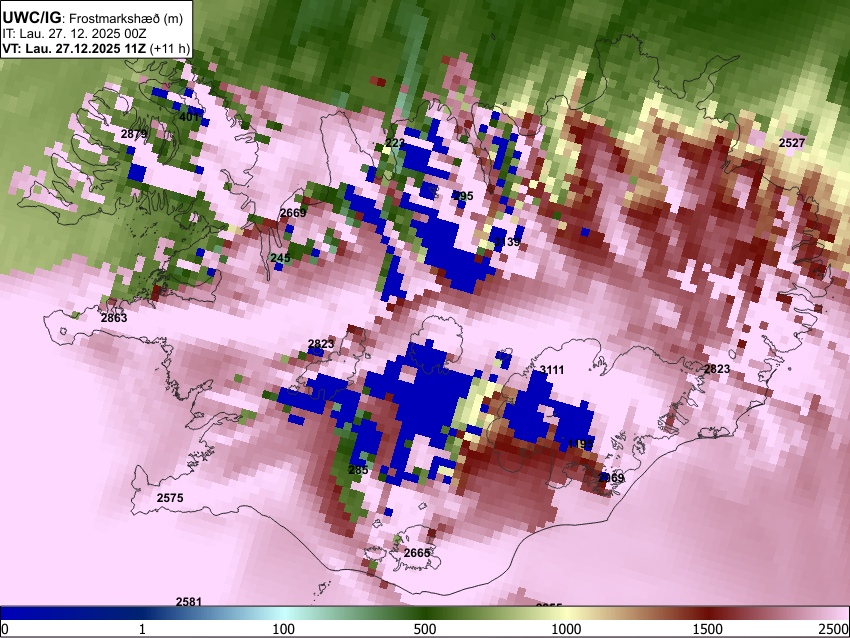Click the 'VT: Lau. 27.12.2025 11Z (+11 h)' line
850x638 pixels.
pyautogui.click(x=96, y=48)
